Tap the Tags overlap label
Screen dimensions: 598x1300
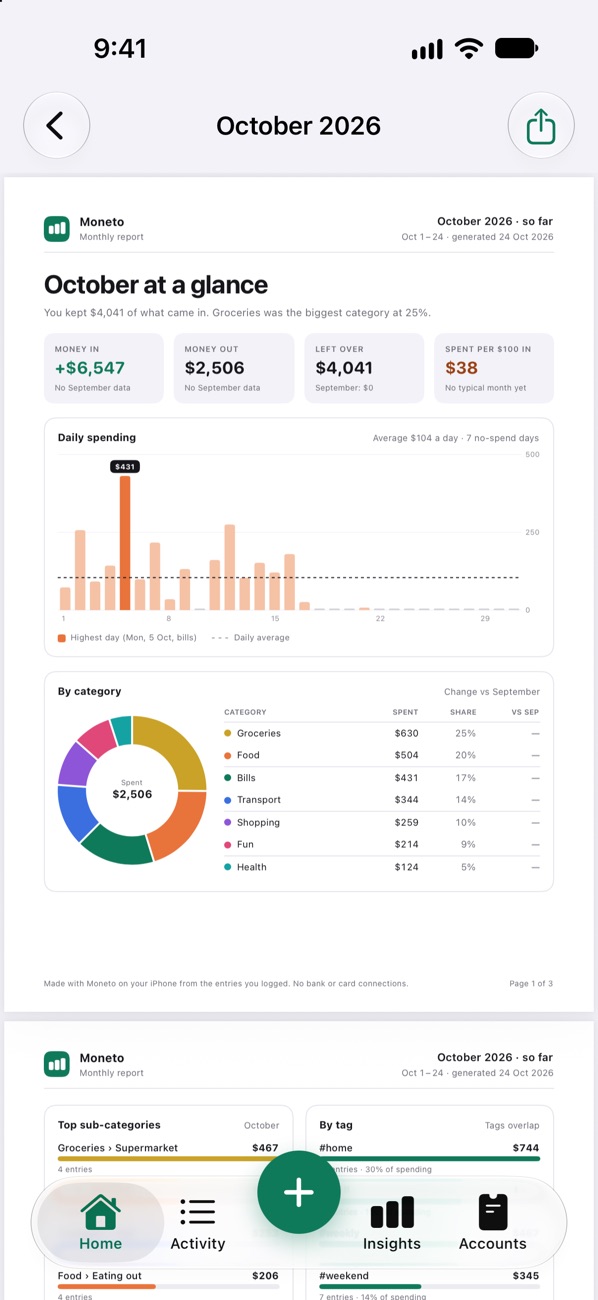pyautogui.click(x=512, y=1126)
